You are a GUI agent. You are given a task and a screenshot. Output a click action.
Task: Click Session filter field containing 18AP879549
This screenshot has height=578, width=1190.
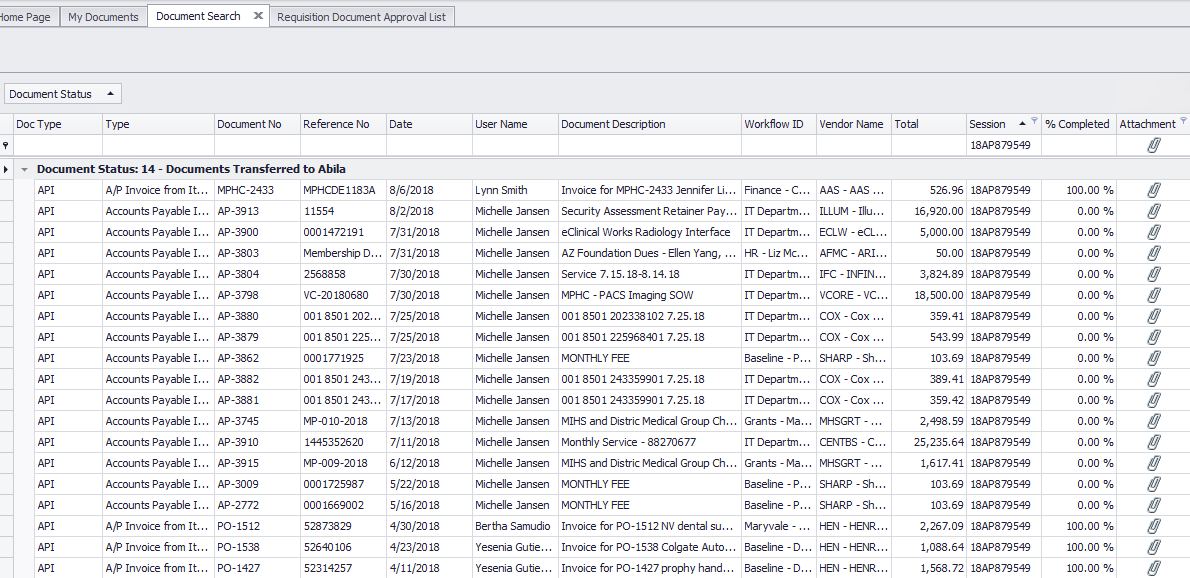point(1003,146)
